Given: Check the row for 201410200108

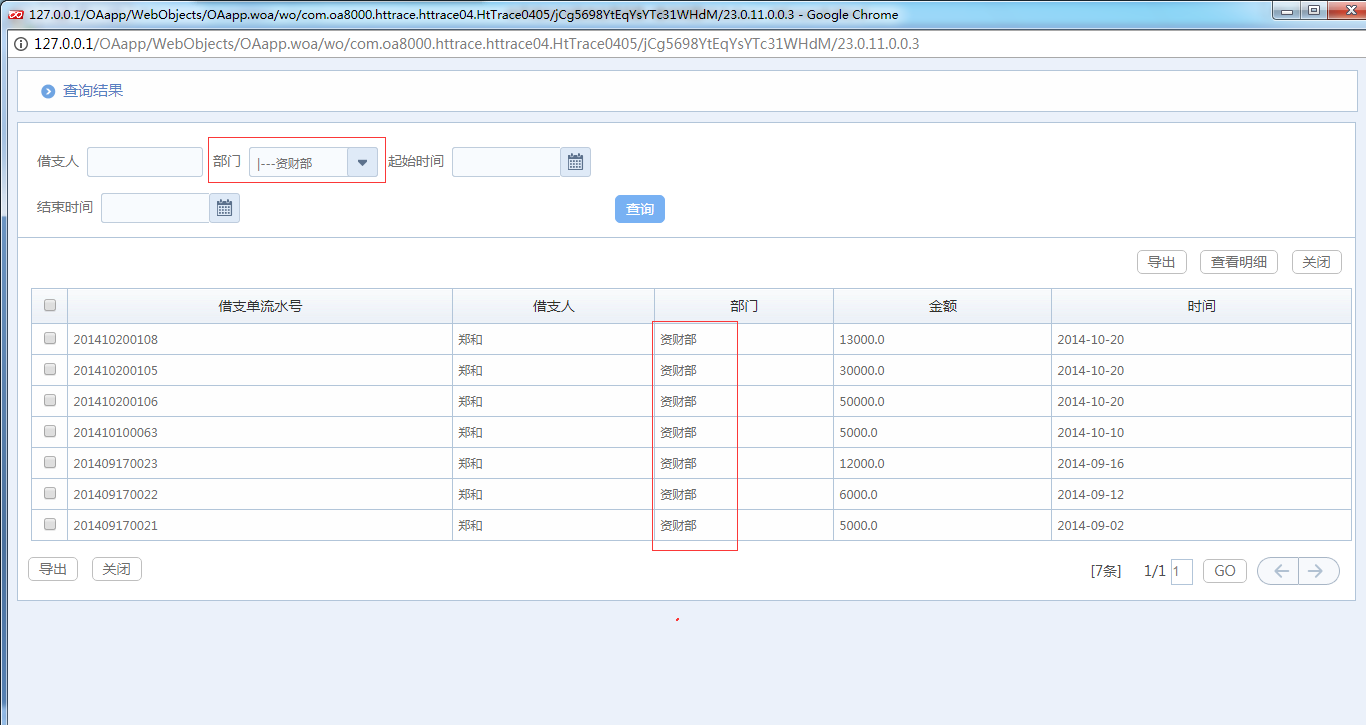Looking at the screenshot, I should coord(50,339).
